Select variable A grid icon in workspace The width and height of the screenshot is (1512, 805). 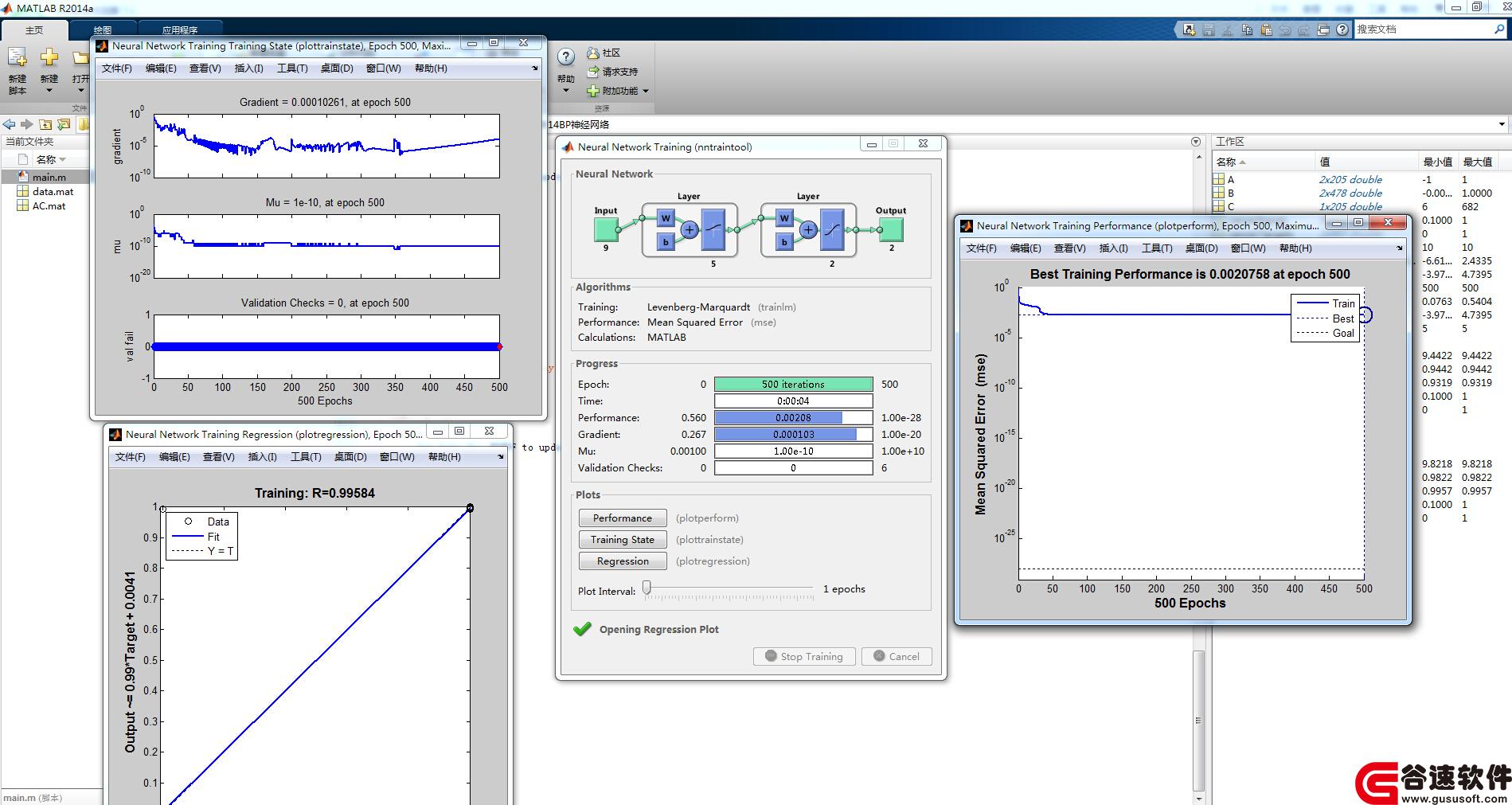[1218, 180]
